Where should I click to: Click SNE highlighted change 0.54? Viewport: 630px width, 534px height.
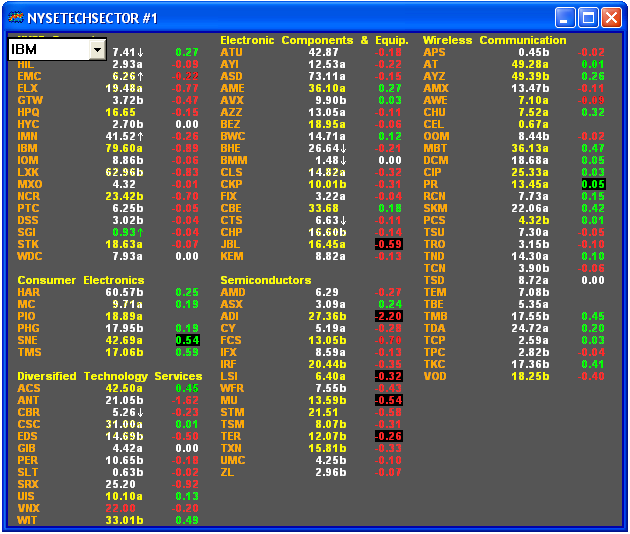click(187, 340)
